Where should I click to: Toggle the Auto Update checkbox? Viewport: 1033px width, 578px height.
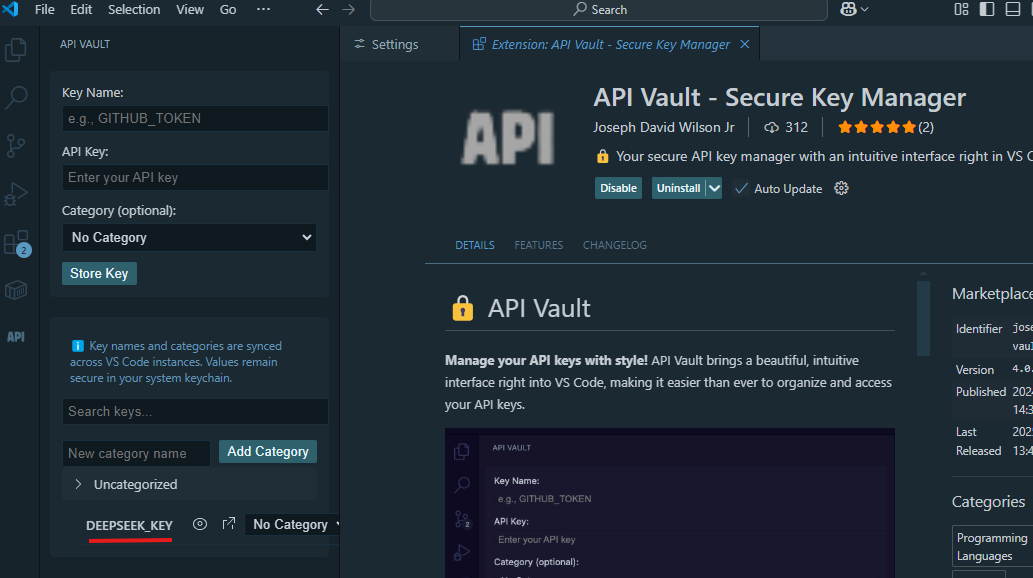[x=741, y=188]
